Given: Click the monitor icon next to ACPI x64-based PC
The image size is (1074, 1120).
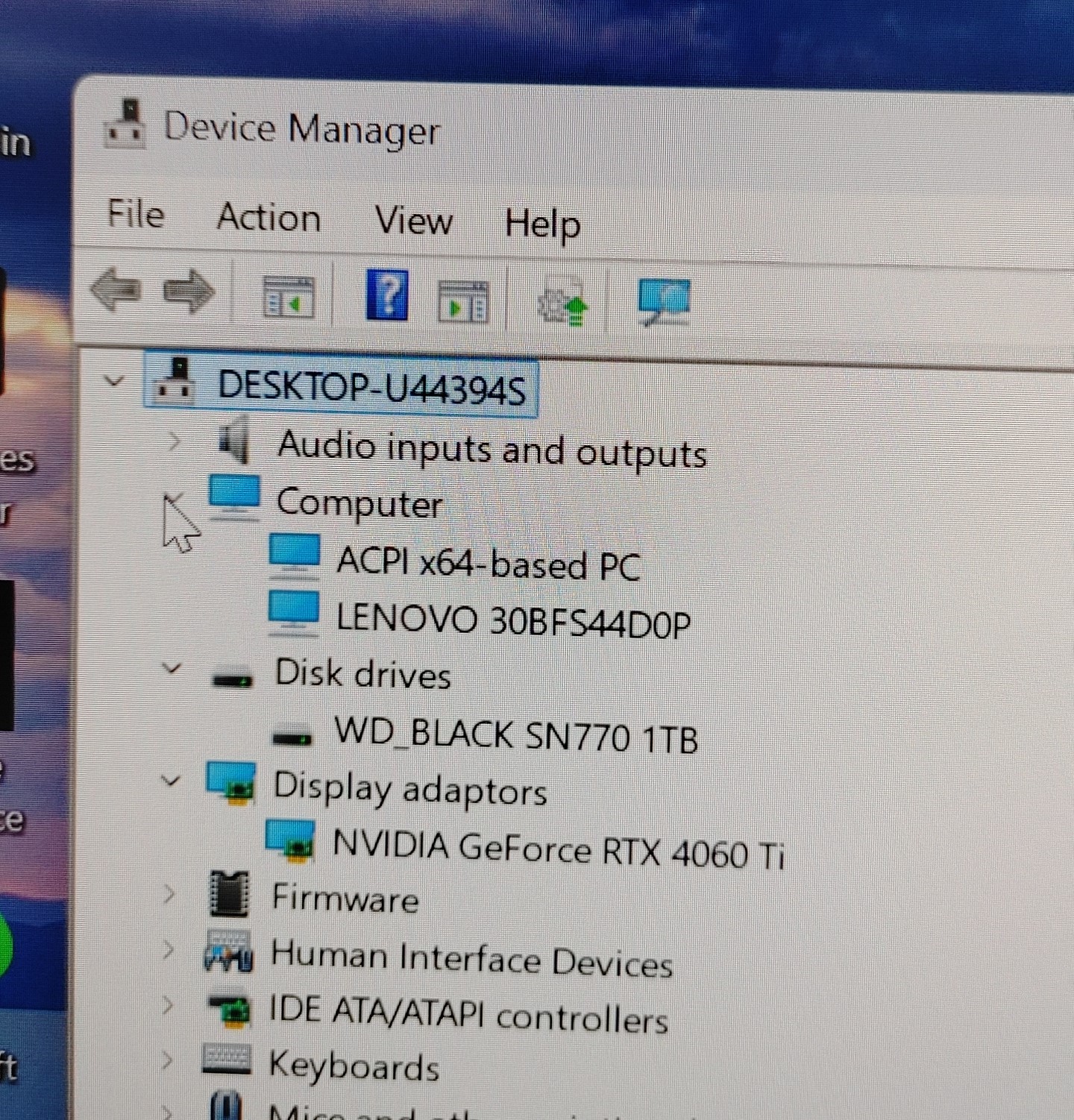Looking at the screenshot, I should [294, 557].
